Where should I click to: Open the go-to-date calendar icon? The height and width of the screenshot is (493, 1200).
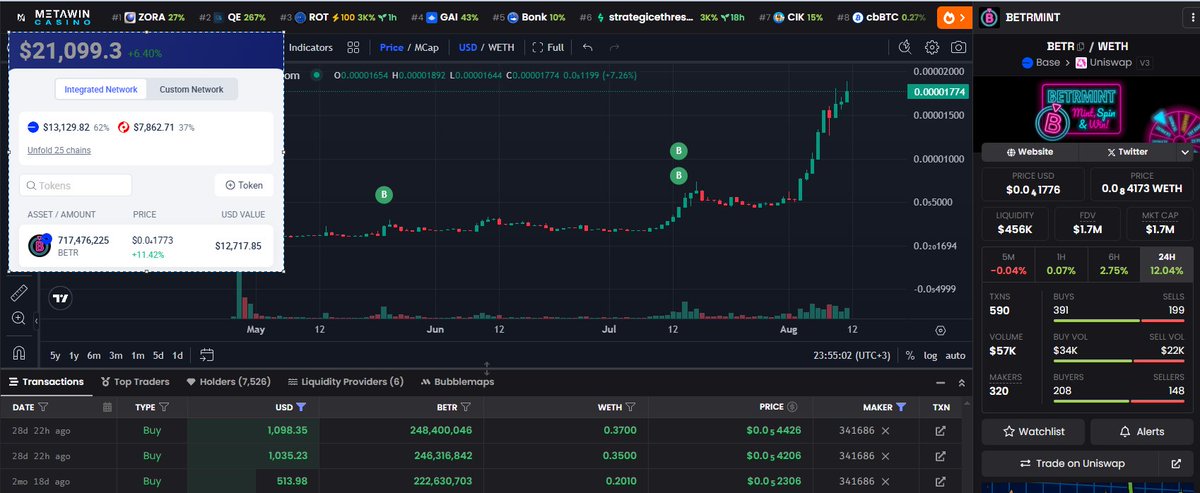point(207,355)
